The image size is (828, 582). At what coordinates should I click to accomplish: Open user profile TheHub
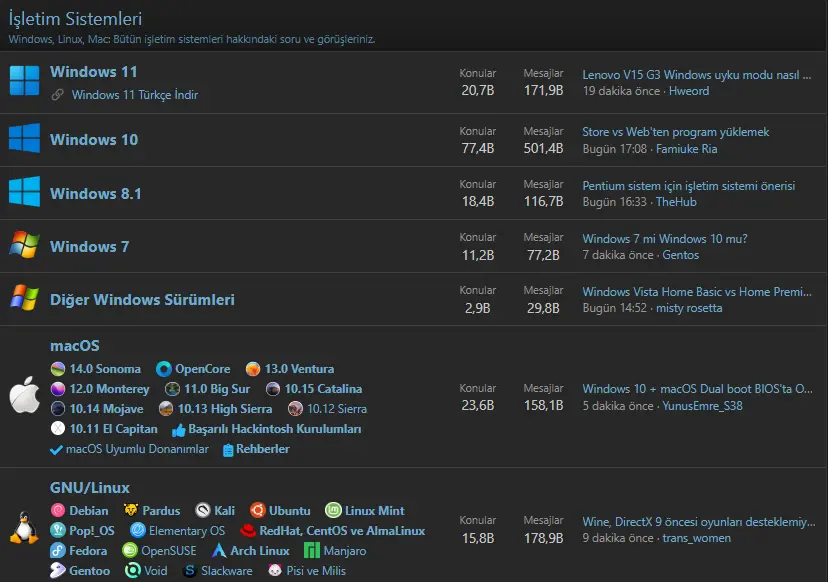[x=676, y=202]
